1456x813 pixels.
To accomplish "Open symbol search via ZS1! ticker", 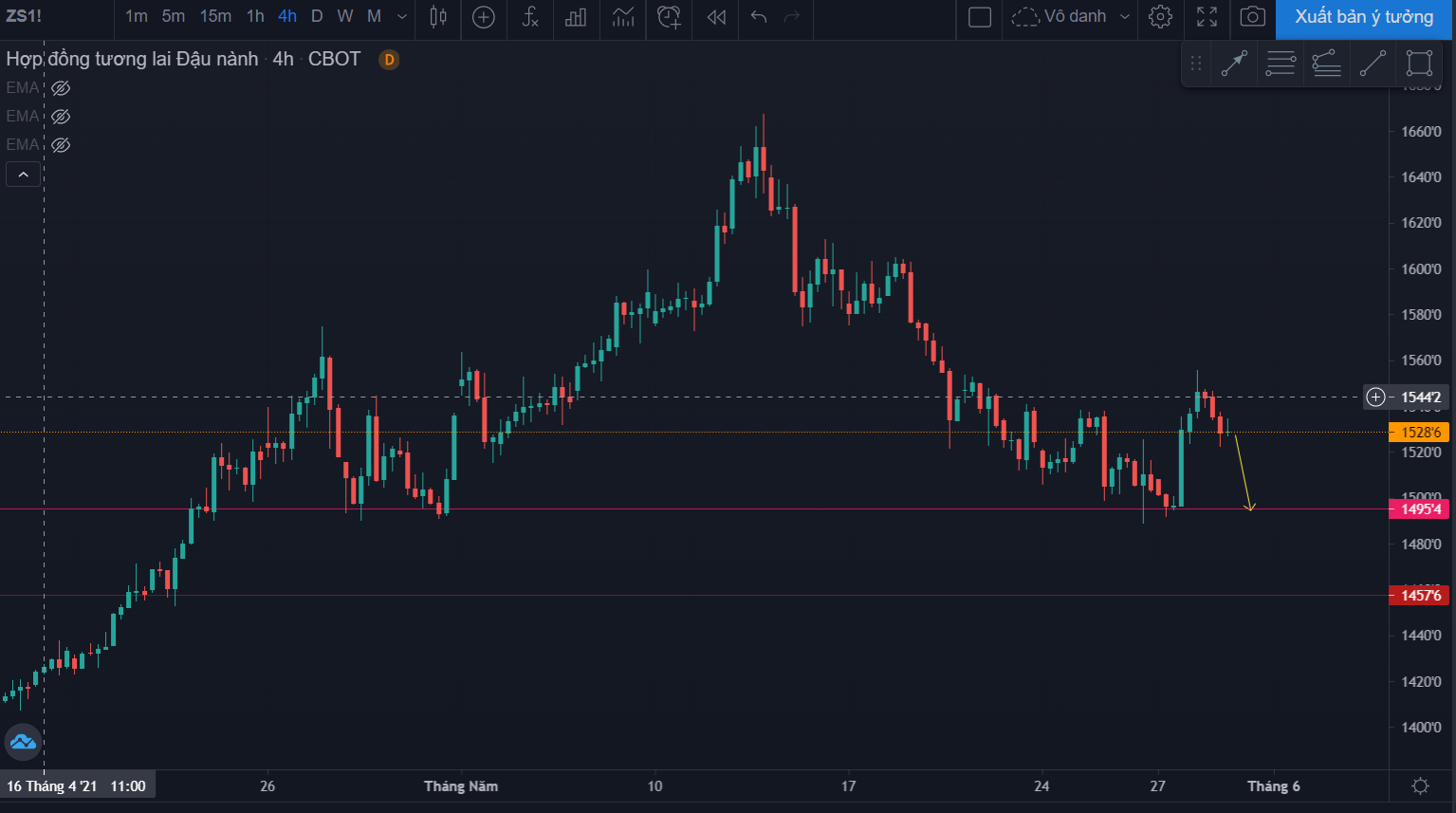I will point(24,16).
